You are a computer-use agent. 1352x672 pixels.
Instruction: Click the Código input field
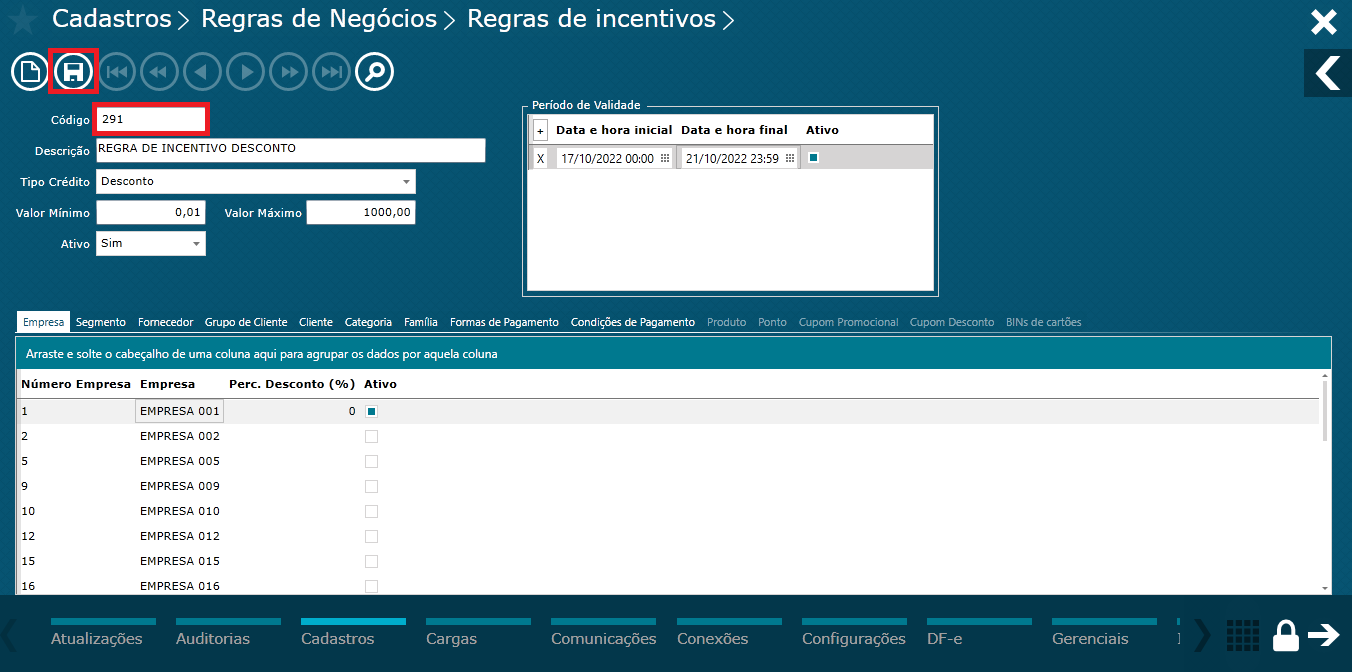[x=151, y=119]
